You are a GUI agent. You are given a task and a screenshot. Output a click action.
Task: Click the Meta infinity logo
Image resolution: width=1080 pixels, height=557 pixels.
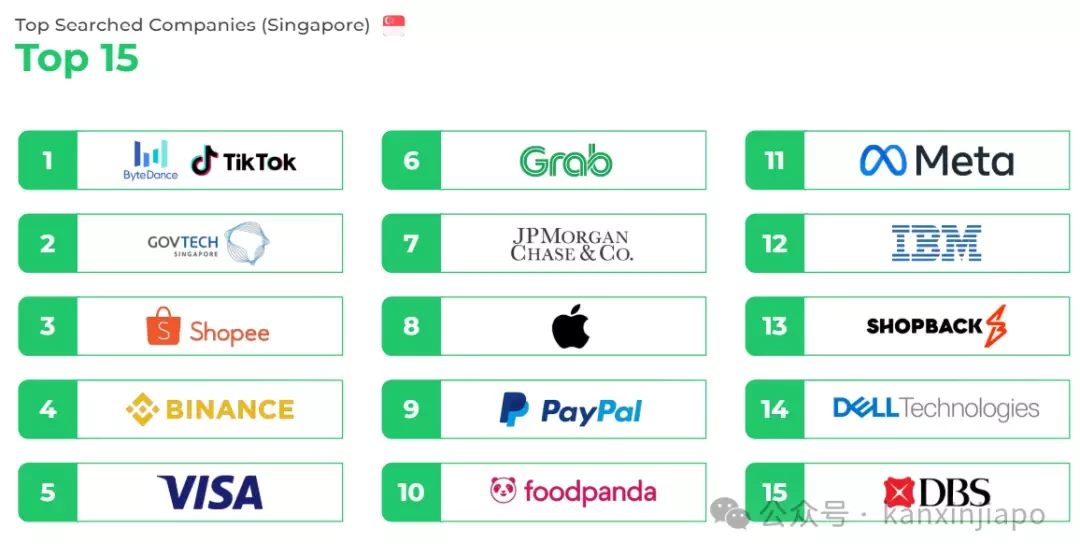(x=883, y=160)
